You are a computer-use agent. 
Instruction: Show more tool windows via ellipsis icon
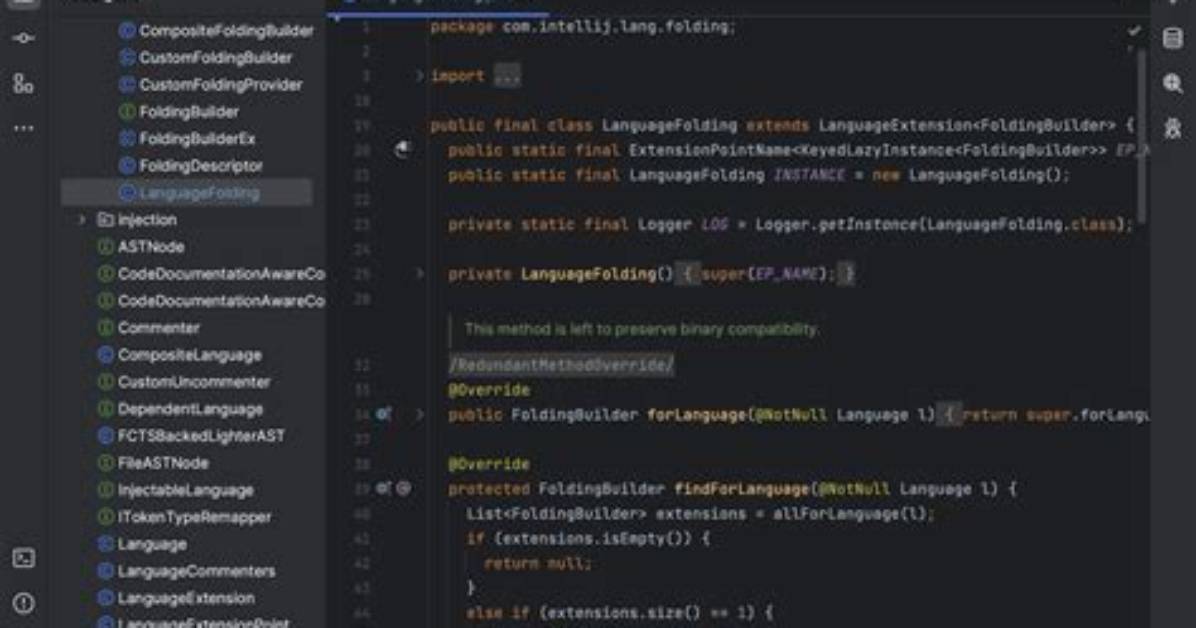point(23,128)
